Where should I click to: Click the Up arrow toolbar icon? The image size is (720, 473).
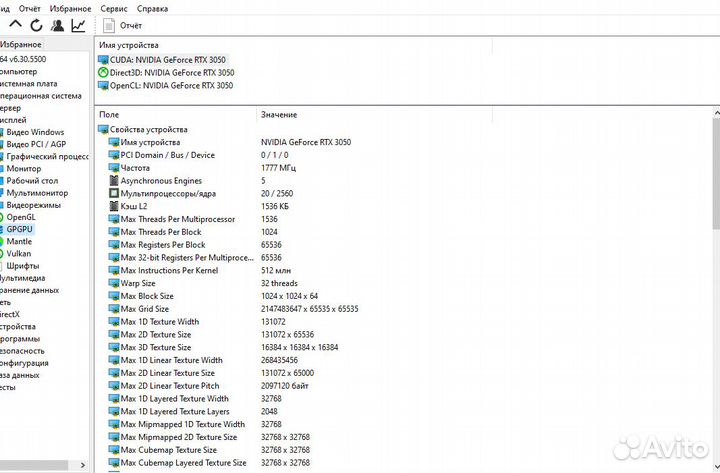16,25
